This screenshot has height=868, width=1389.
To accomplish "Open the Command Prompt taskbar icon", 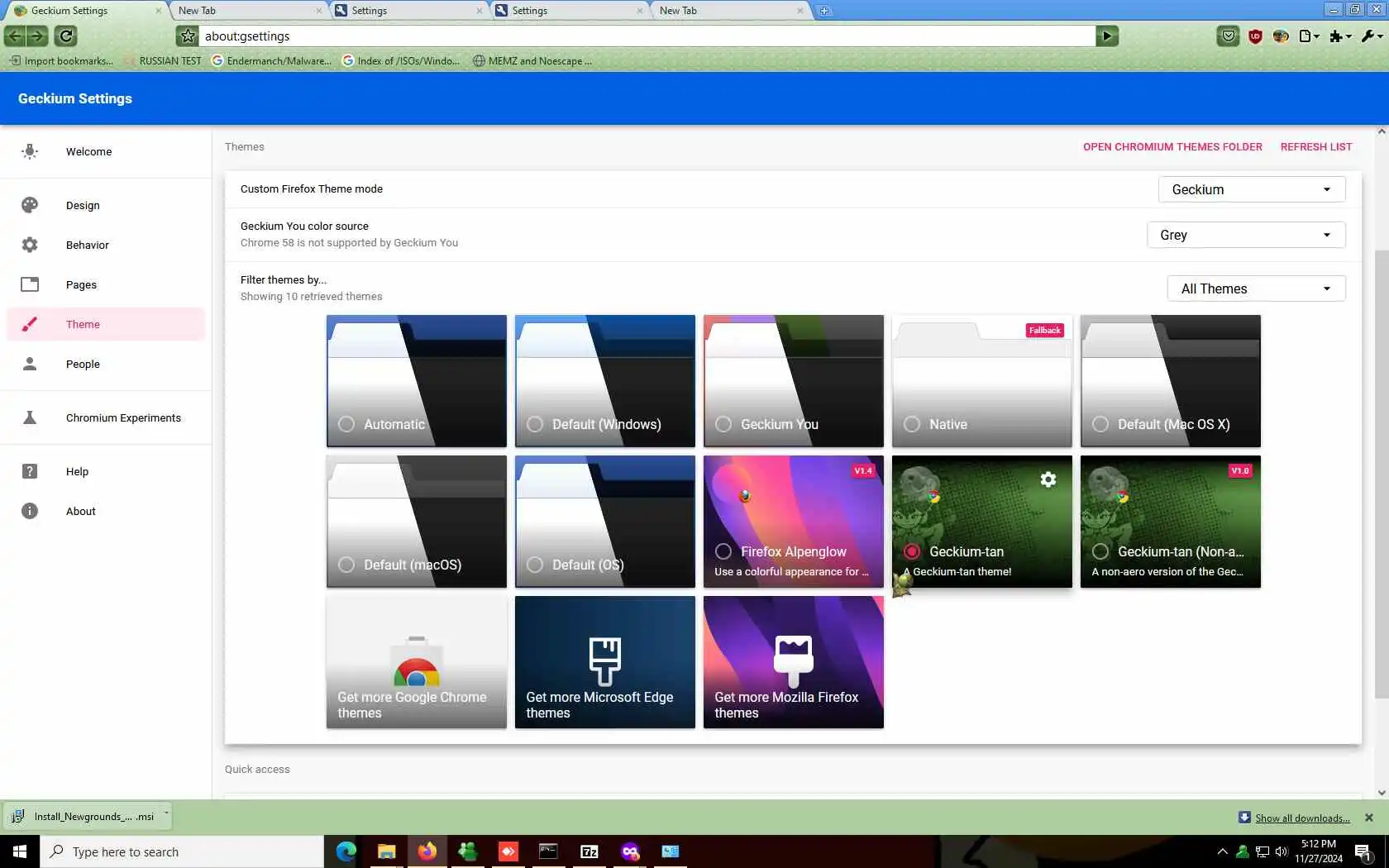I will coord(548,851).
